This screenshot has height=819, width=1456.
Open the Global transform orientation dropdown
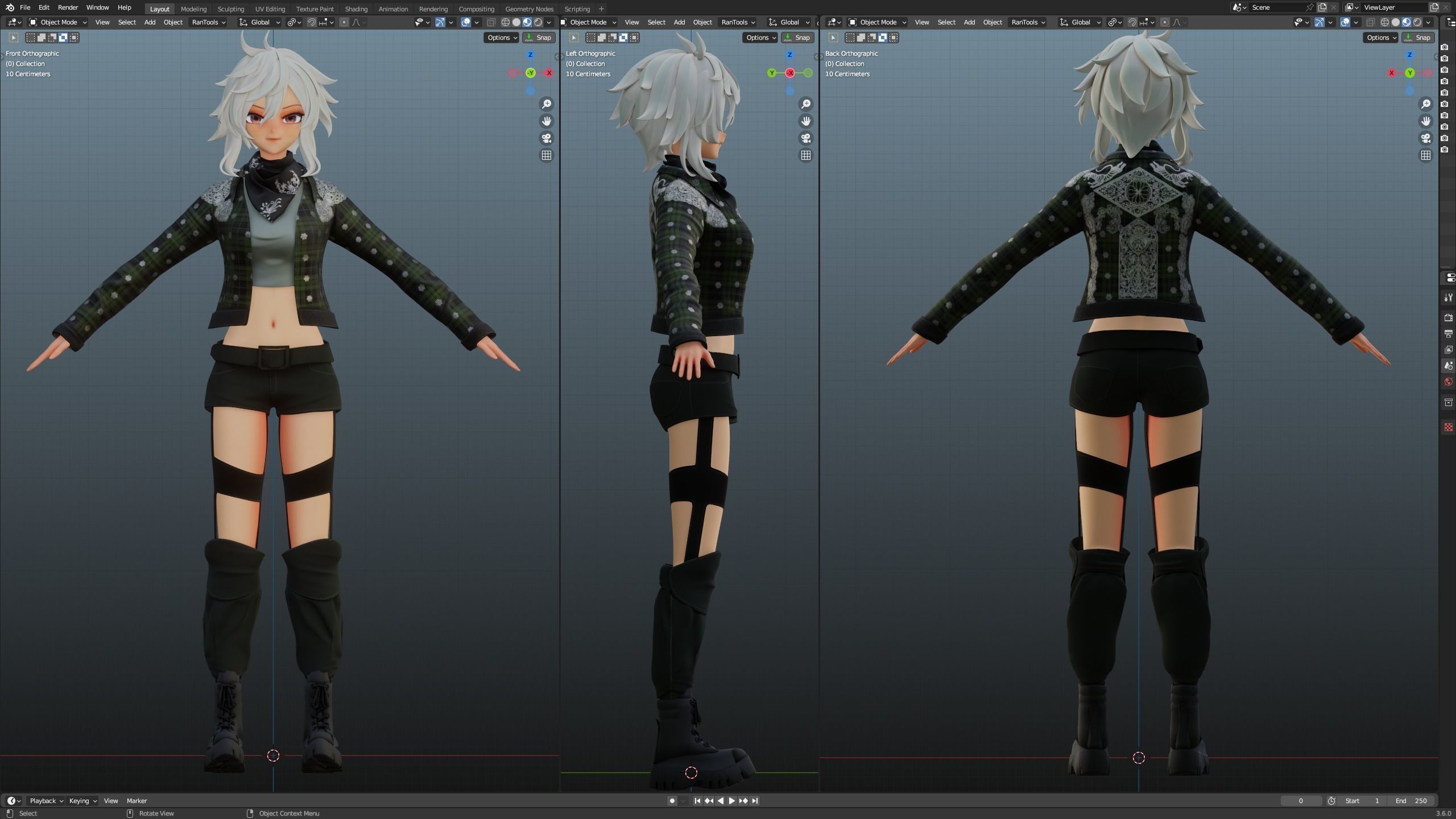coord(259,22)
